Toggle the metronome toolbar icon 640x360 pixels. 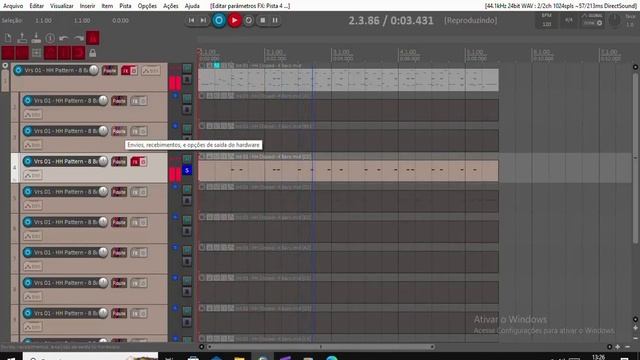93,38
